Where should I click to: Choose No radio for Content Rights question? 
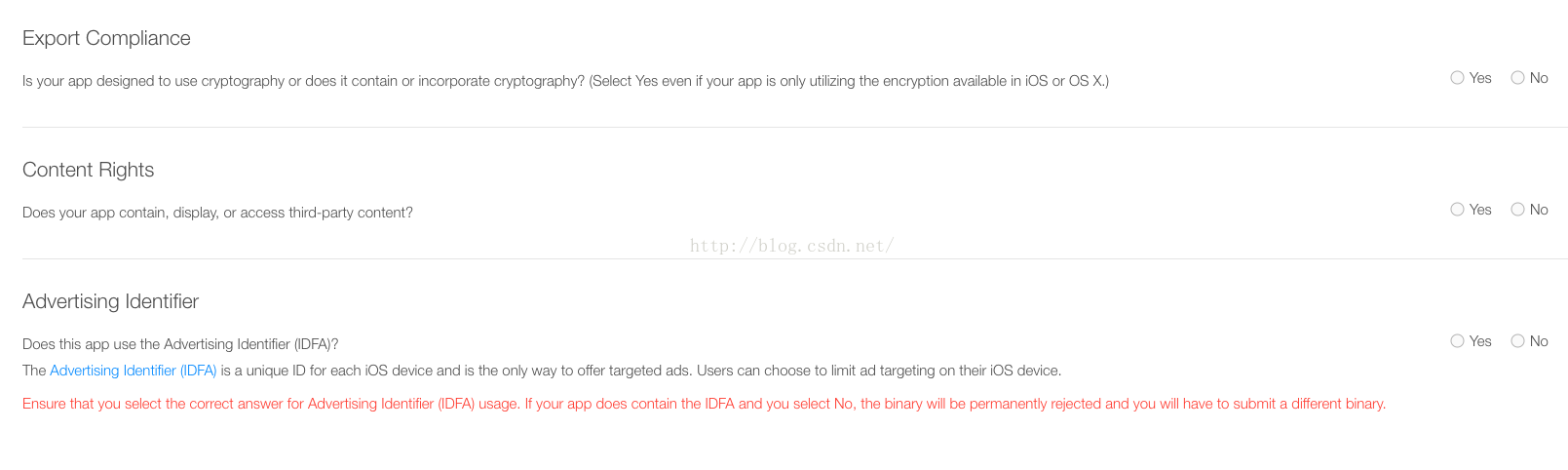click(x=1517, y=210)
